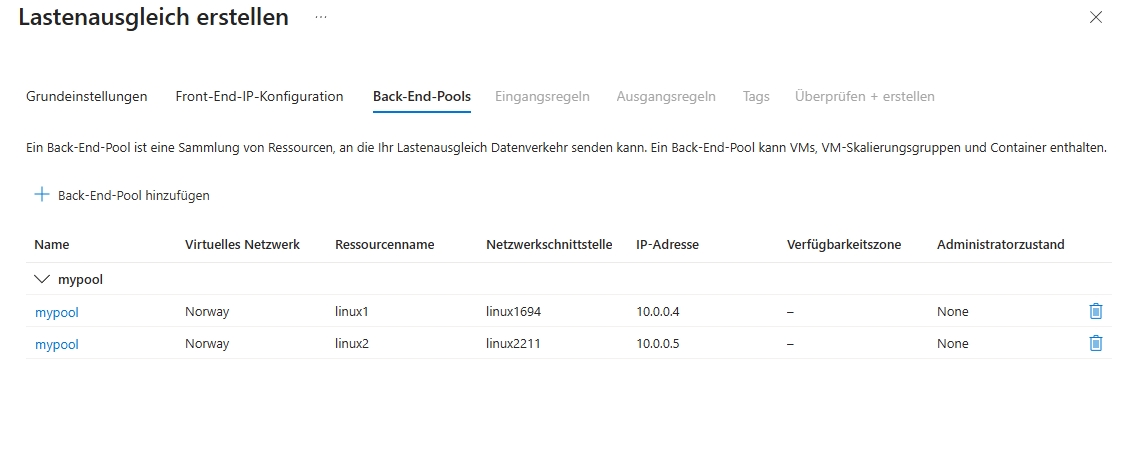Click Back-End-Pool hinzufügen
This screenshot has height=453, width=1128.
133,196
